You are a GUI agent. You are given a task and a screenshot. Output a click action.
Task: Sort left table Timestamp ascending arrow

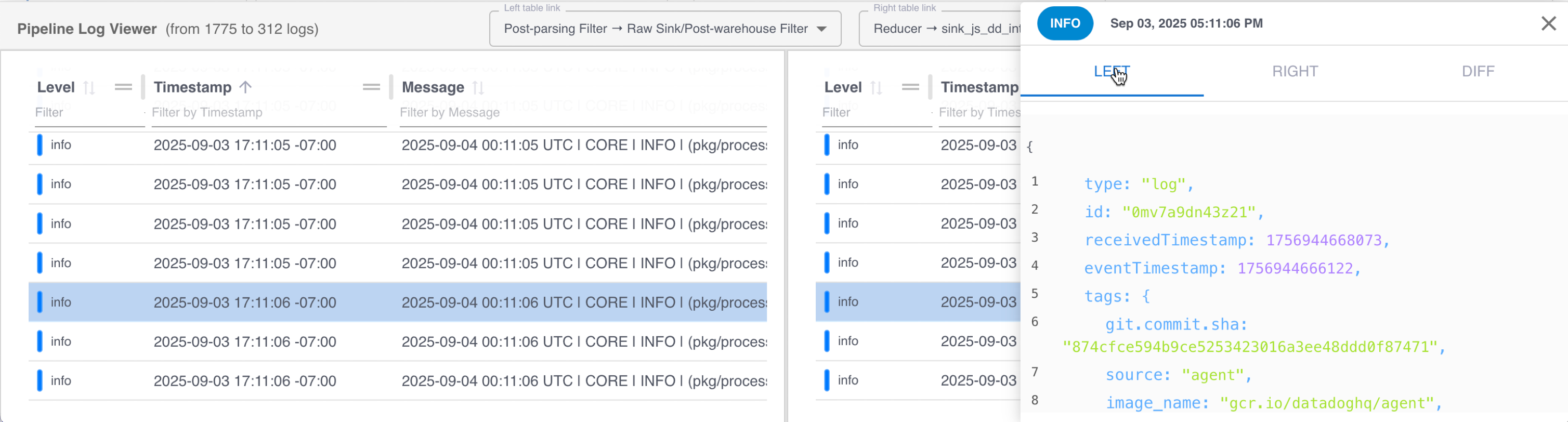(x=245, y=87)
